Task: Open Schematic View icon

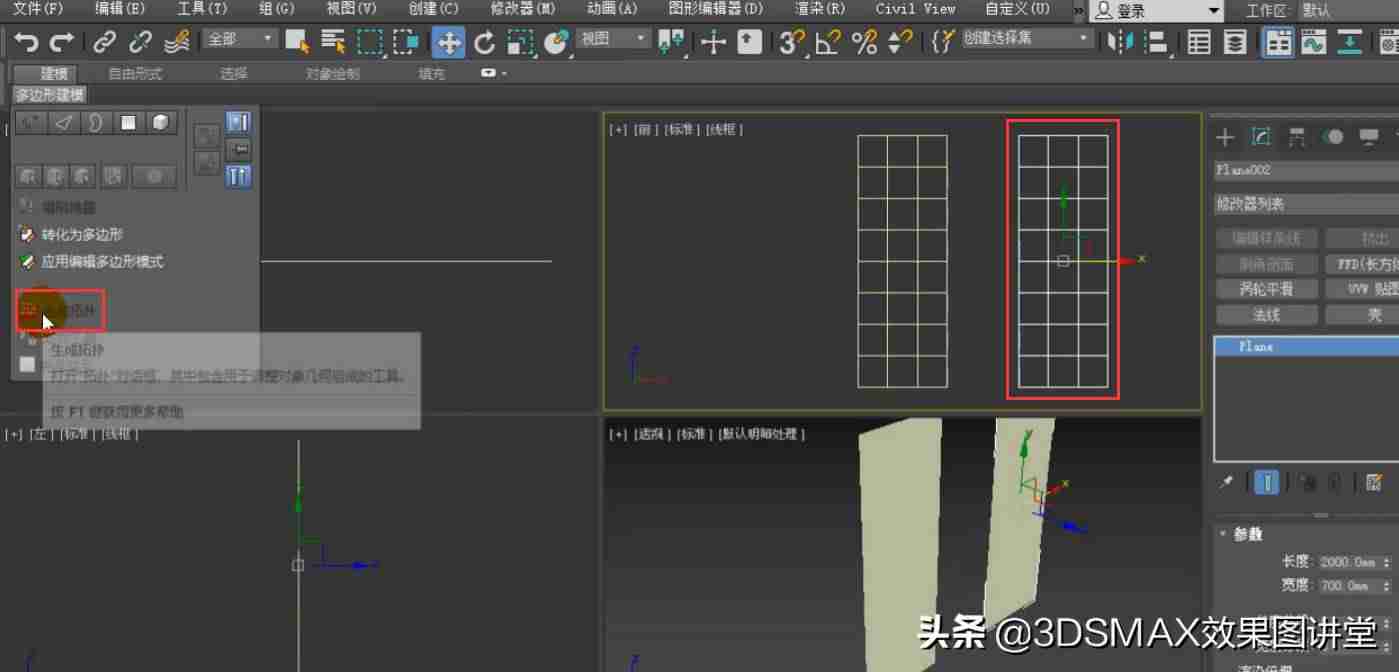Action: point(1350,42)
